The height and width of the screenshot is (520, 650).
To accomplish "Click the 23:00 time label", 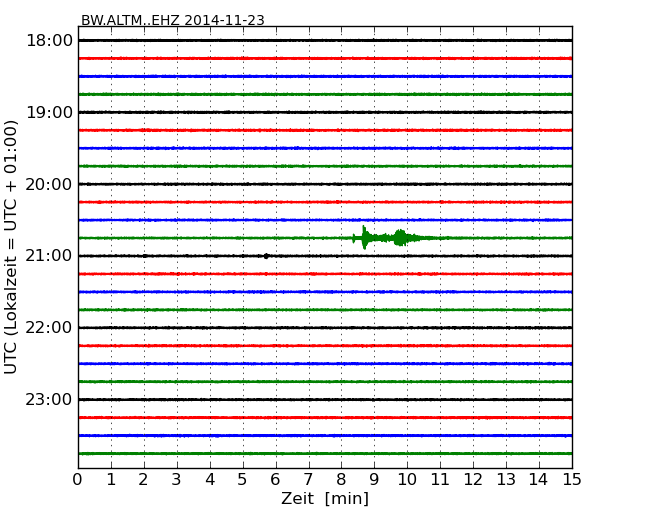I will coord(49,399).
